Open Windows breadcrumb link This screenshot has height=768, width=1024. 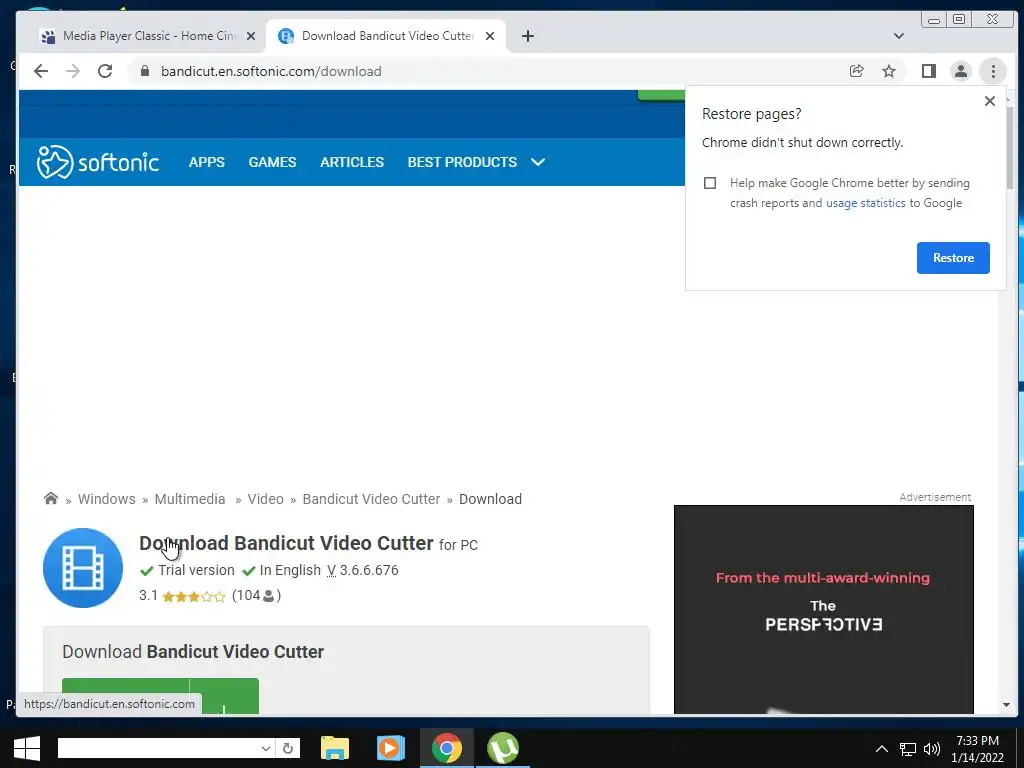click(x=106, y=499)
